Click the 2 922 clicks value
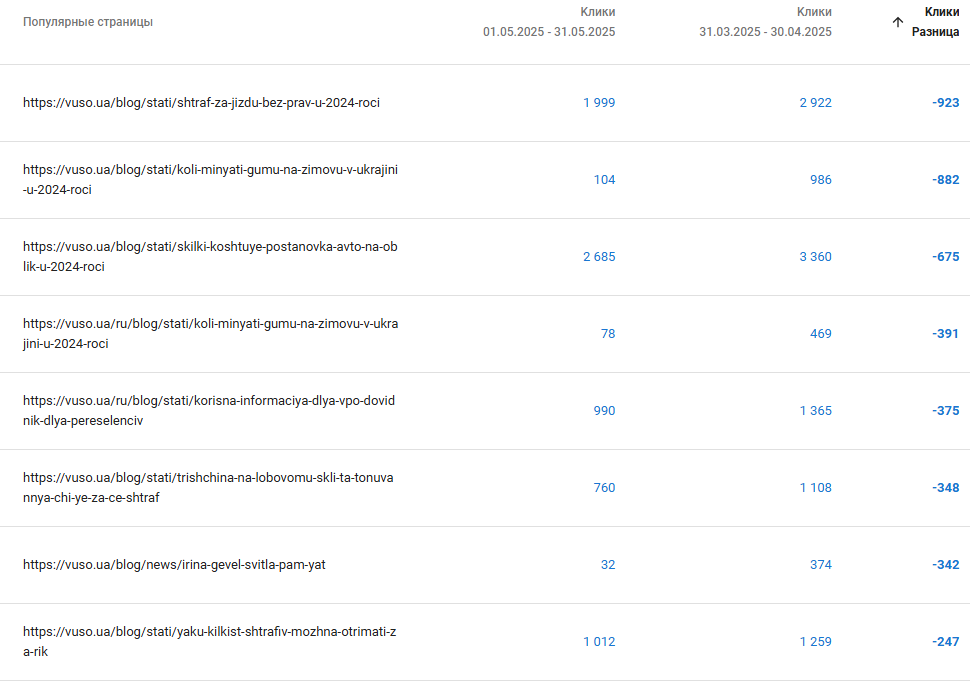Viewport: 970px width, 684px height. 815,103
